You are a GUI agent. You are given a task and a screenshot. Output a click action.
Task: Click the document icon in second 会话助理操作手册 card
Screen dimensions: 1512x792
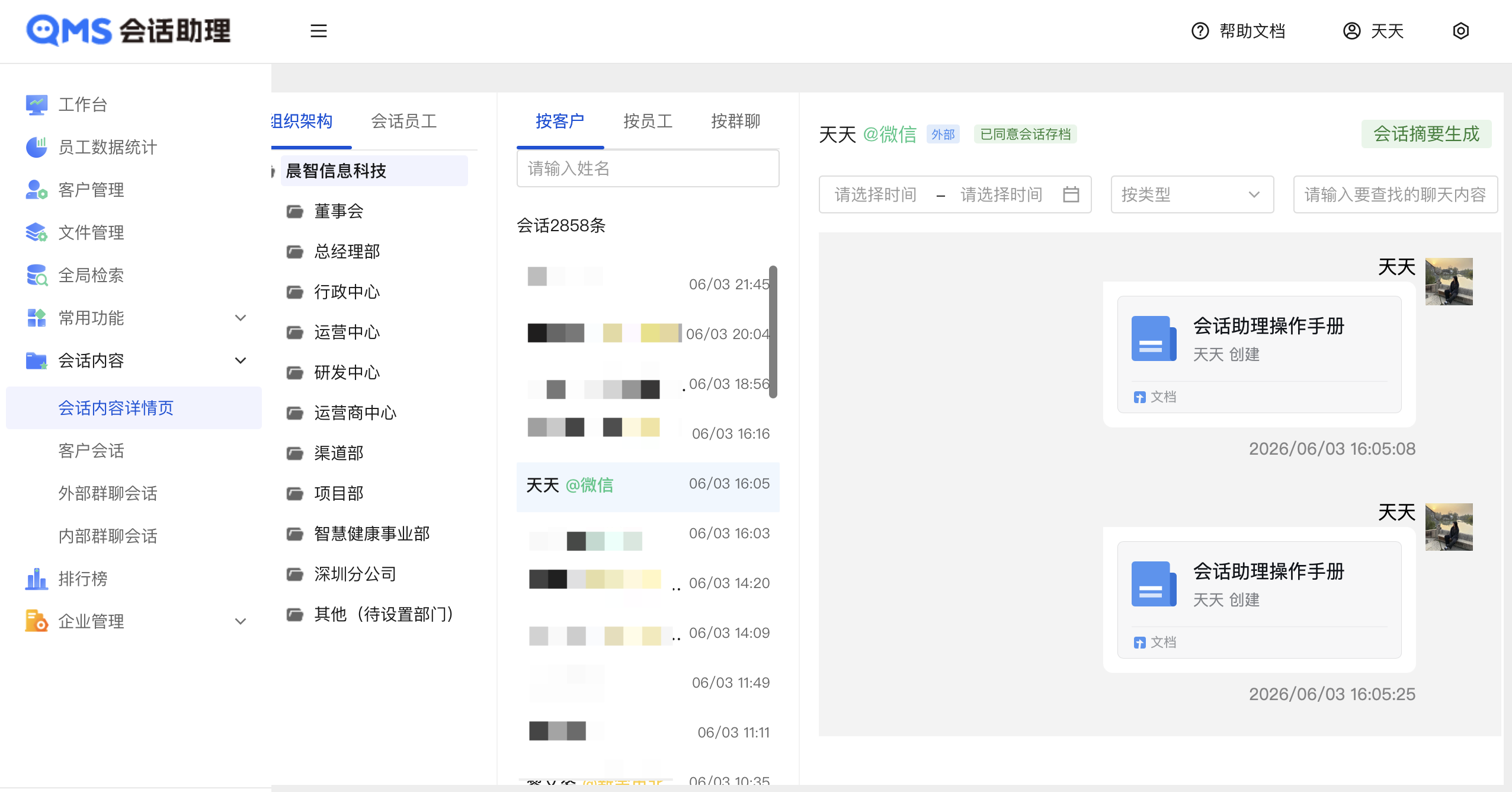pyautogui.click(x=1154, y=584)
